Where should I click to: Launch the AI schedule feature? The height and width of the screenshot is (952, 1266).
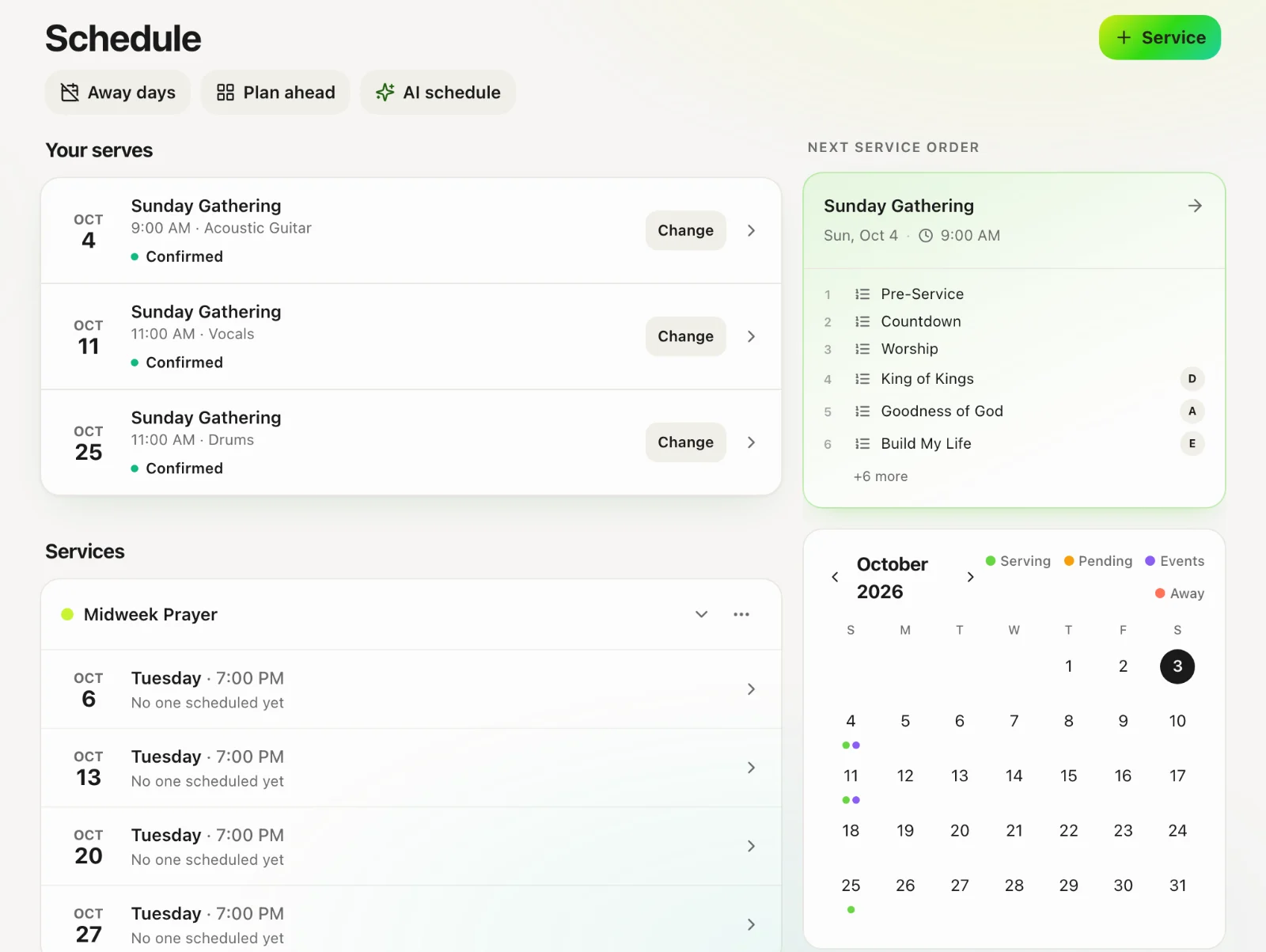point(438,93)
